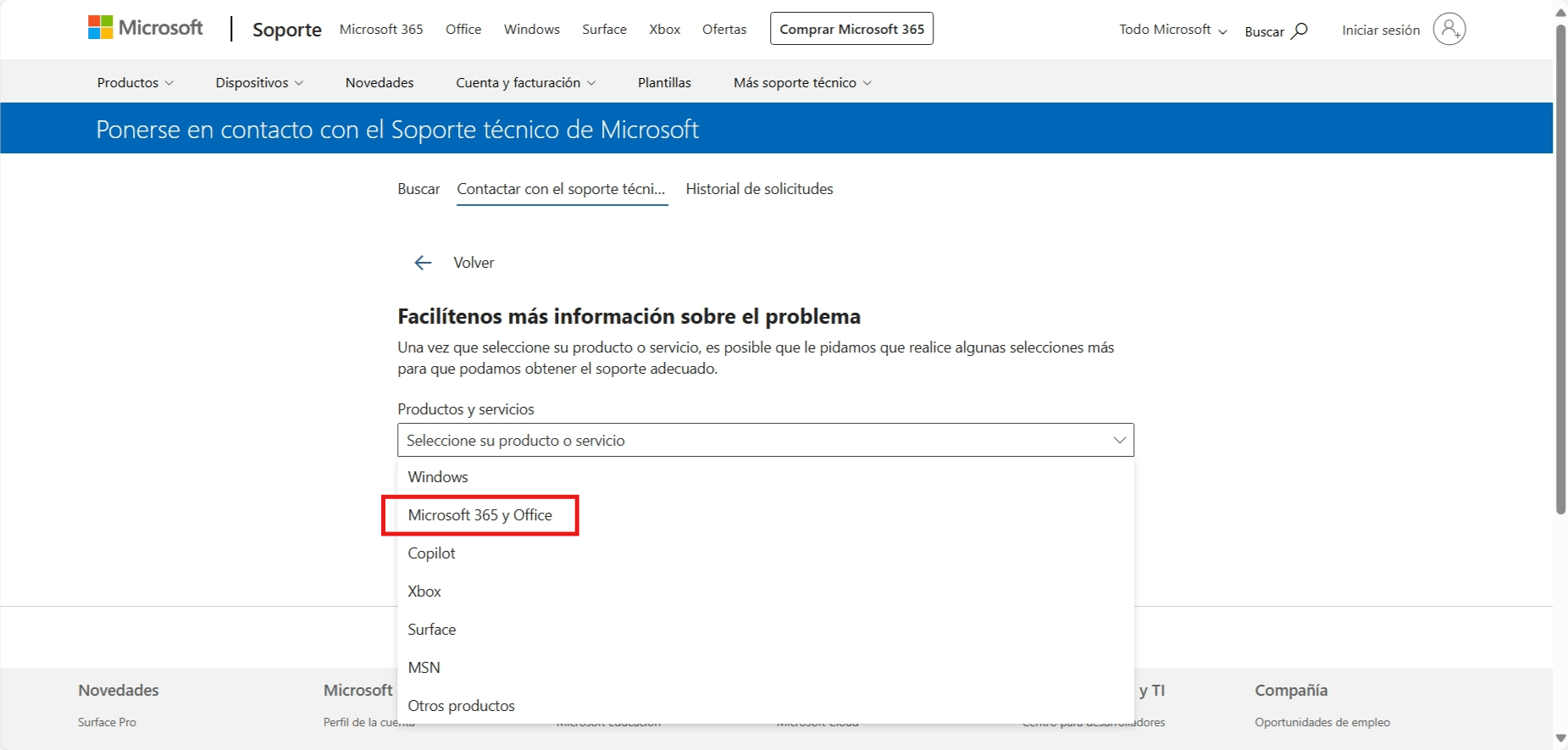Open the Seleccione su producto o servicio combo box
The height and width of the screenshot is (750, 1568).
click(766, 440)
